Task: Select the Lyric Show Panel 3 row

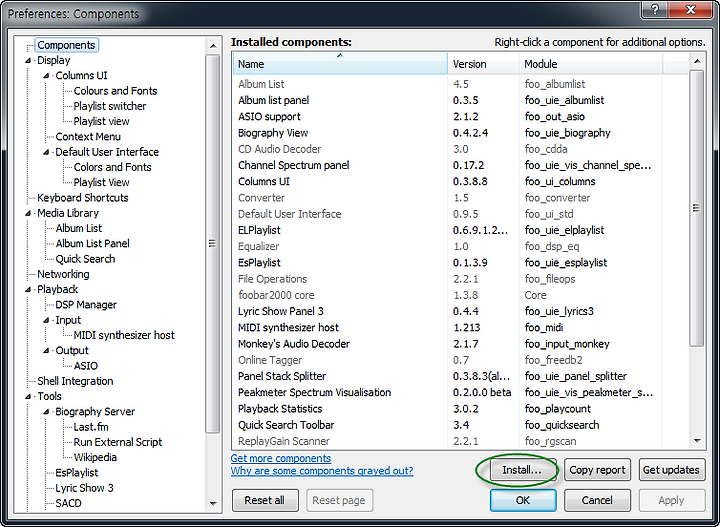Action: click(461, 311)
